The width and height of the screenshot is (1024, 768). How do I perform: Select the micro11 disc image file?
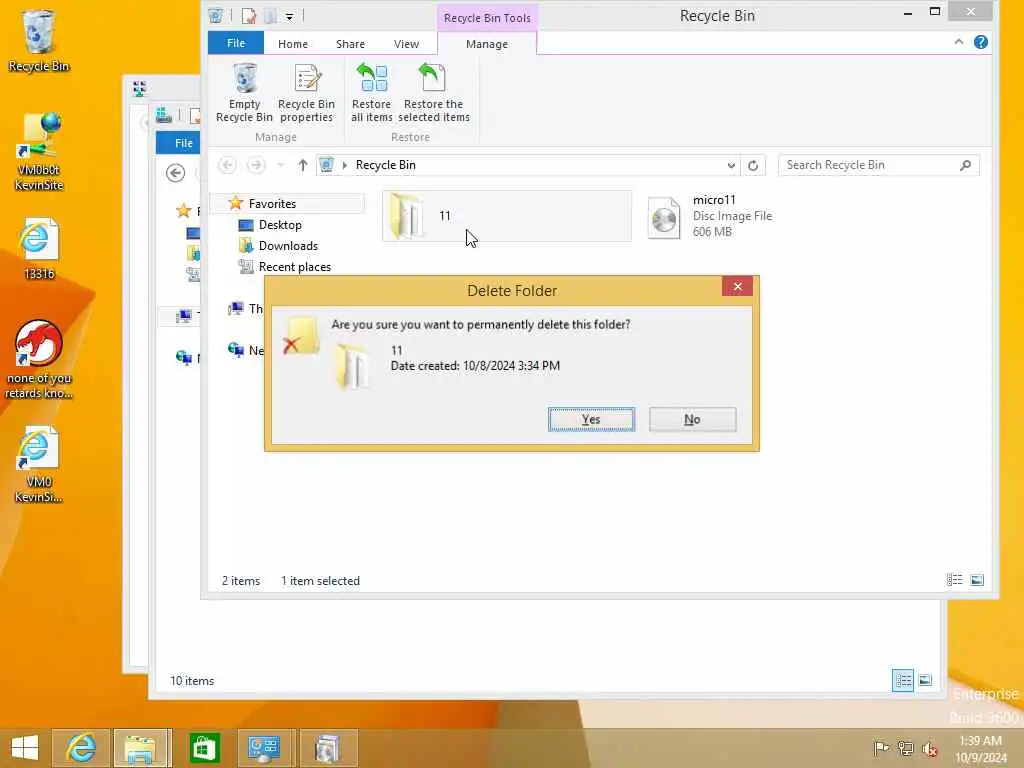(712, 216)
